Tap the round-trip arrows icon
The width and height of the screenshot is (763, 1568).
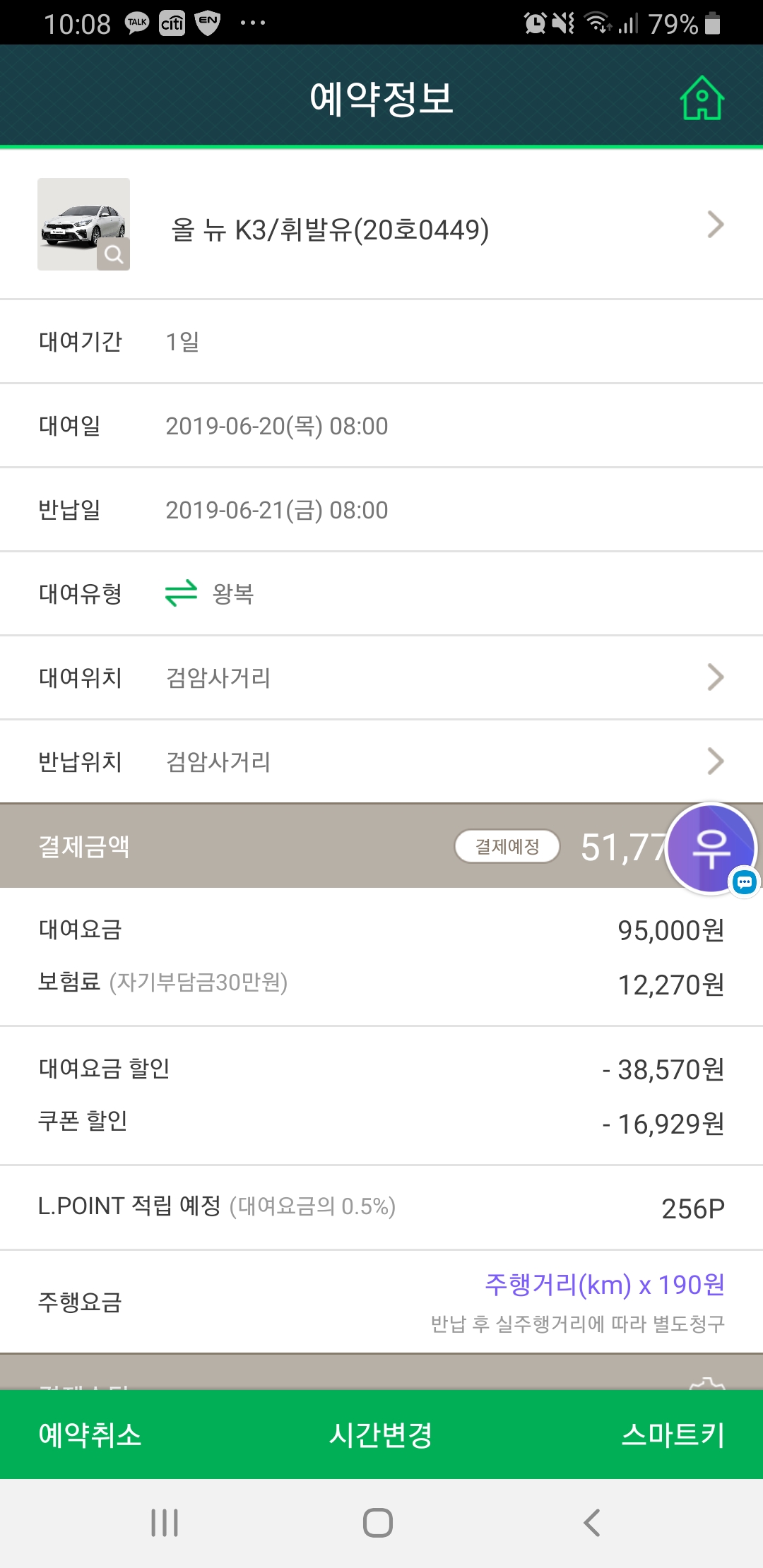[x=181, y=593]
